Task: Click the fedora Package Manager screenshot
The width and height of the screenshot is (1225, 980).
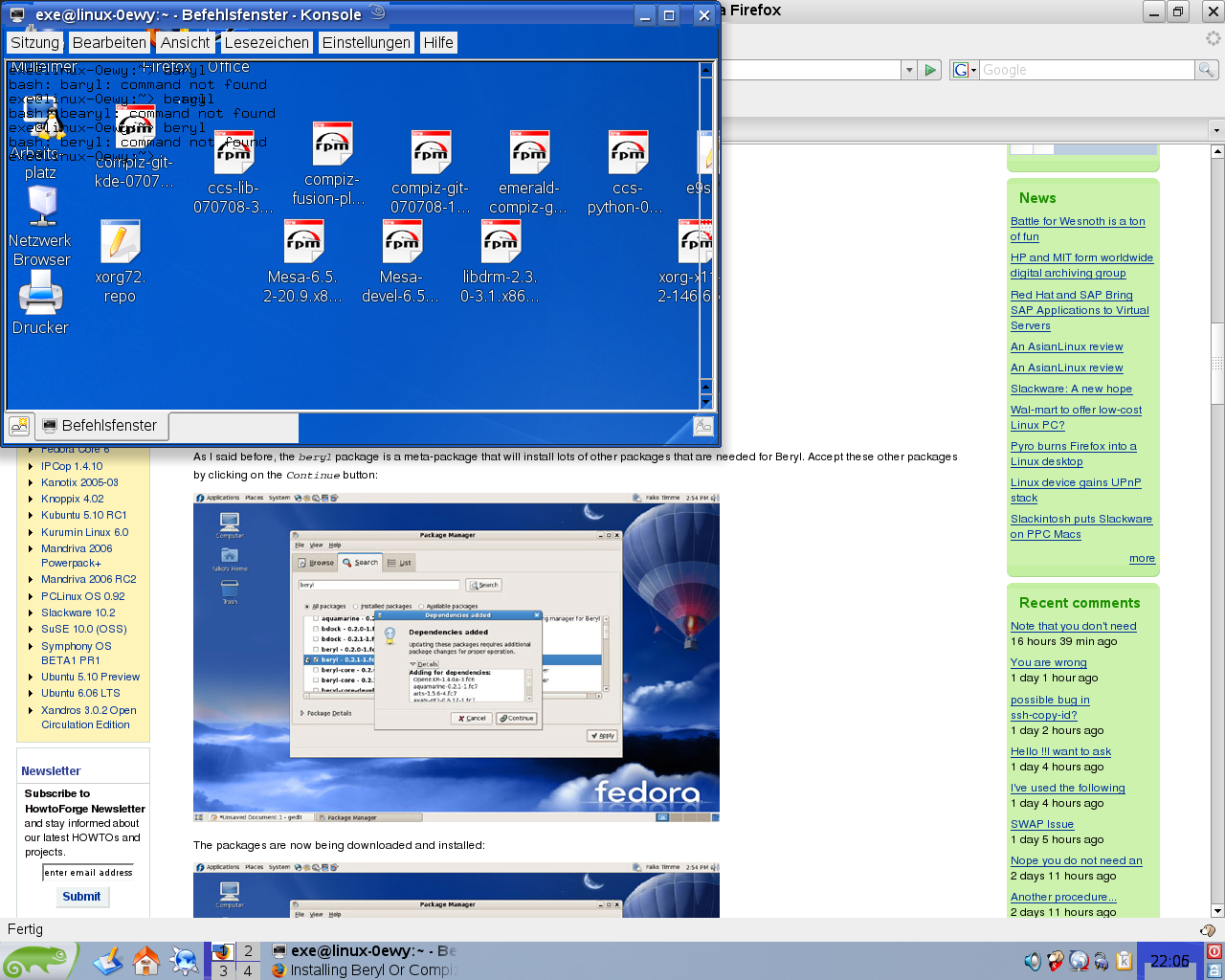Action: click(457, 657)
